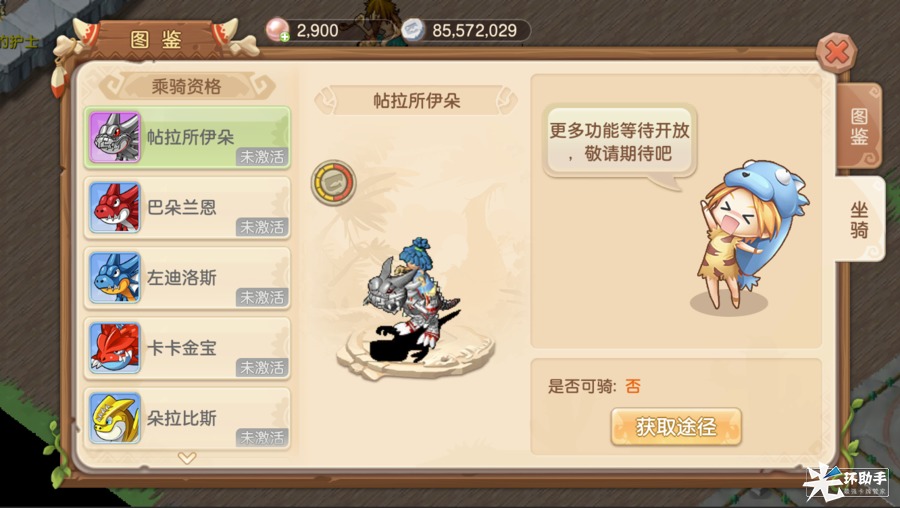Image resolution: width=900 pixels, height=508 pixels.
Task: Select the red 卡卡金宝 creature icon
Action: coord(115,348)
